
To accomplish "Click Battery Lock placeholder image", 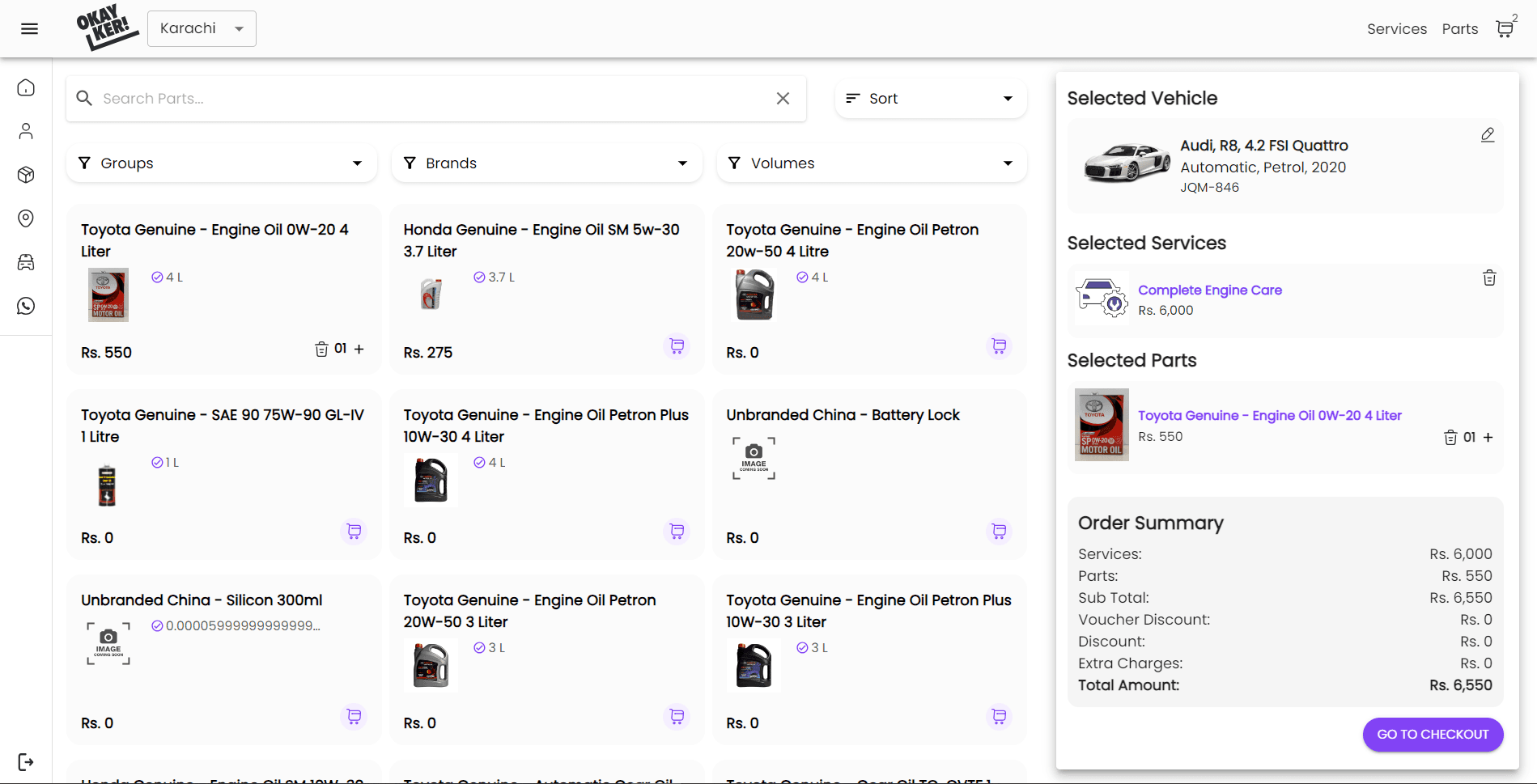I will pos(754,459).
